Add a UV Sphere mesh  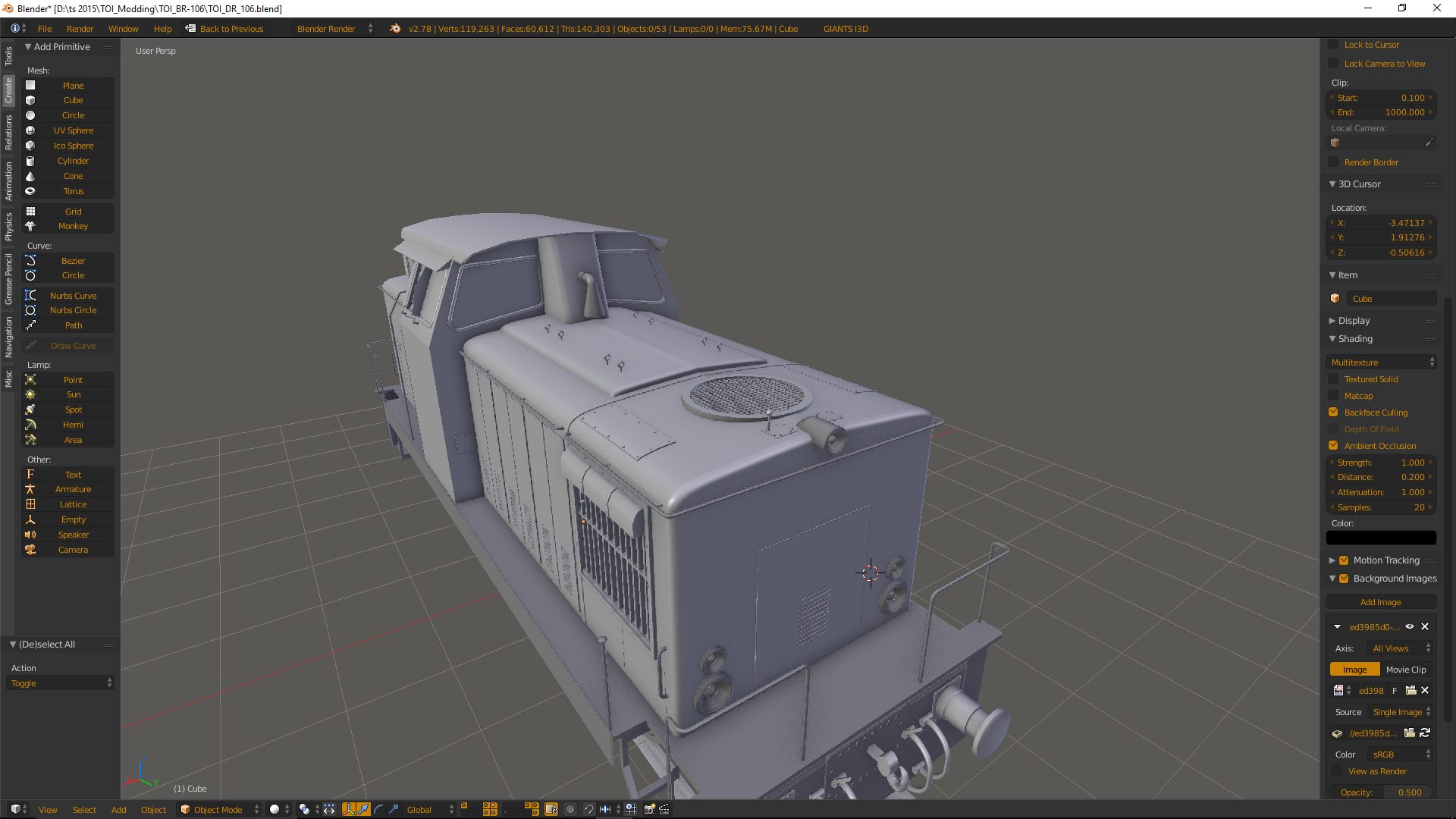73,130
